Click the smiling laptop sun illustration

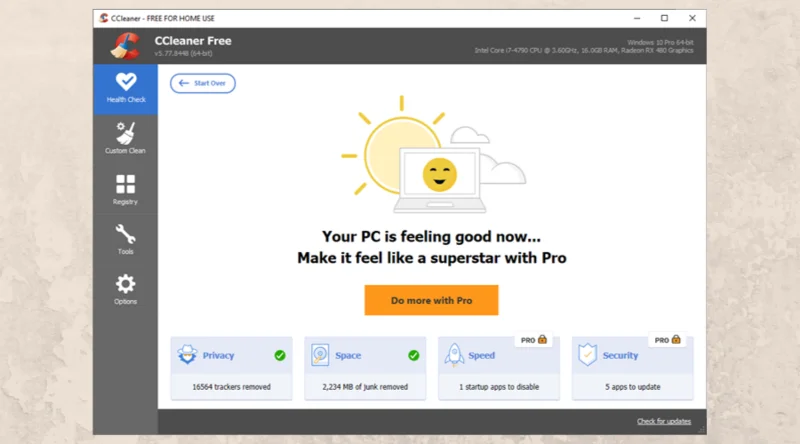[x=434, y=154]
